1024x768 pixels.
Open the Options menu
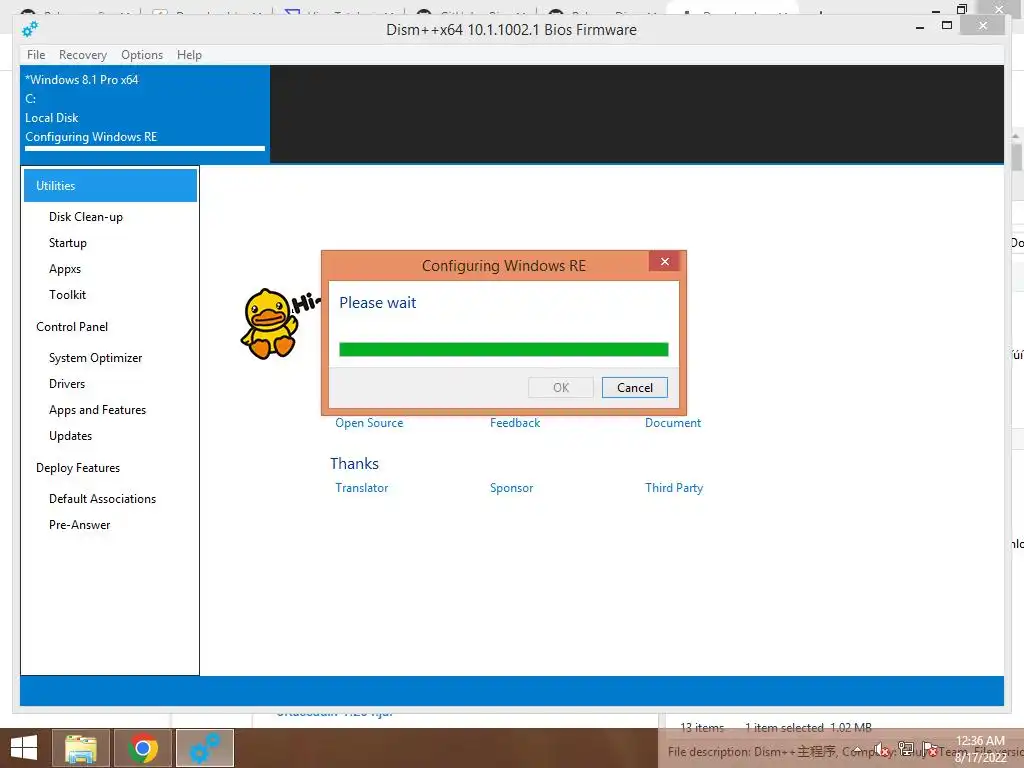pos(142,55)
